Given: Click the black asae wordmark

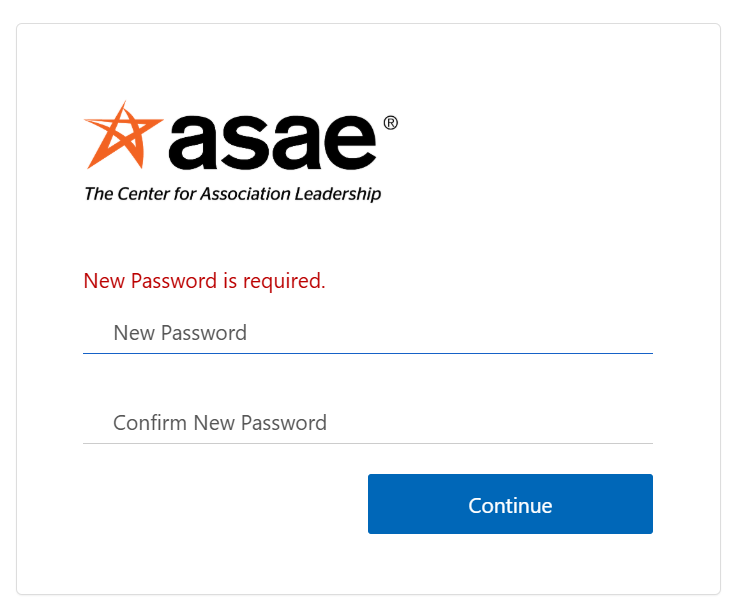Looking at the screenshot, I should click(274, 142).
